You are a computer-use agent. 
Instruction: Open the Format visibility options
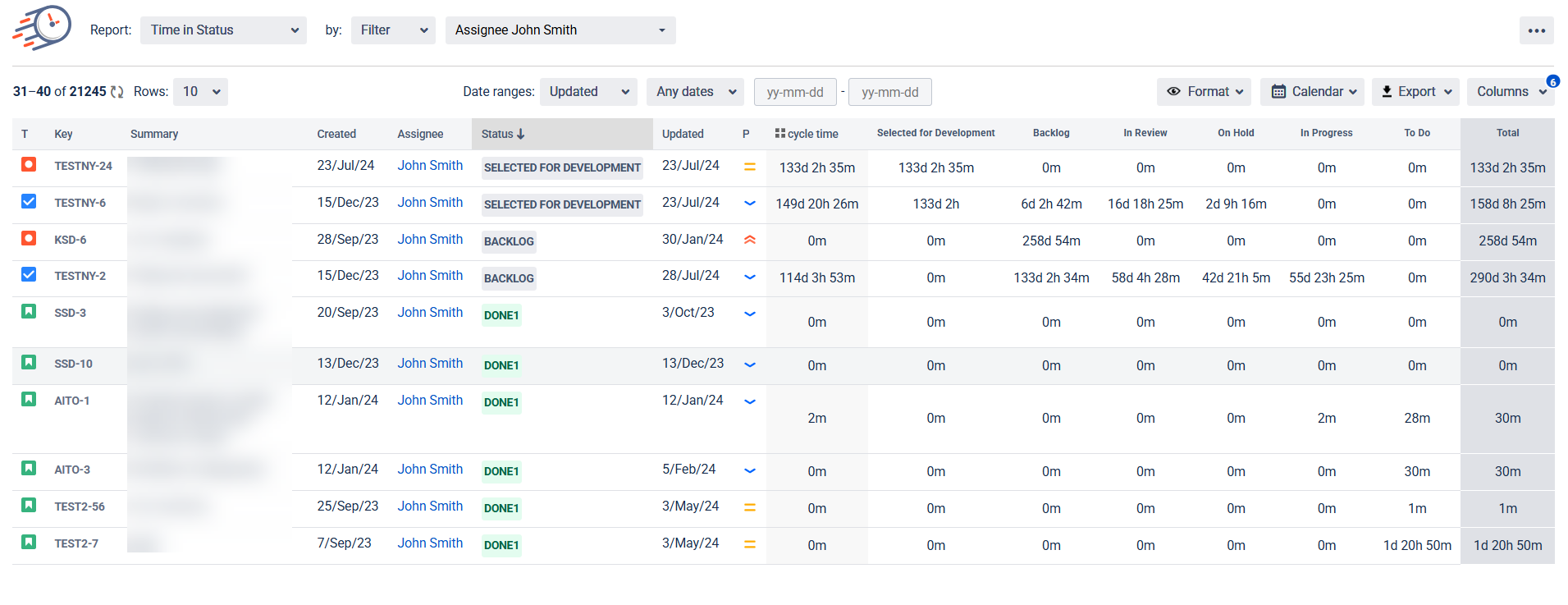tap(1203, 92)
